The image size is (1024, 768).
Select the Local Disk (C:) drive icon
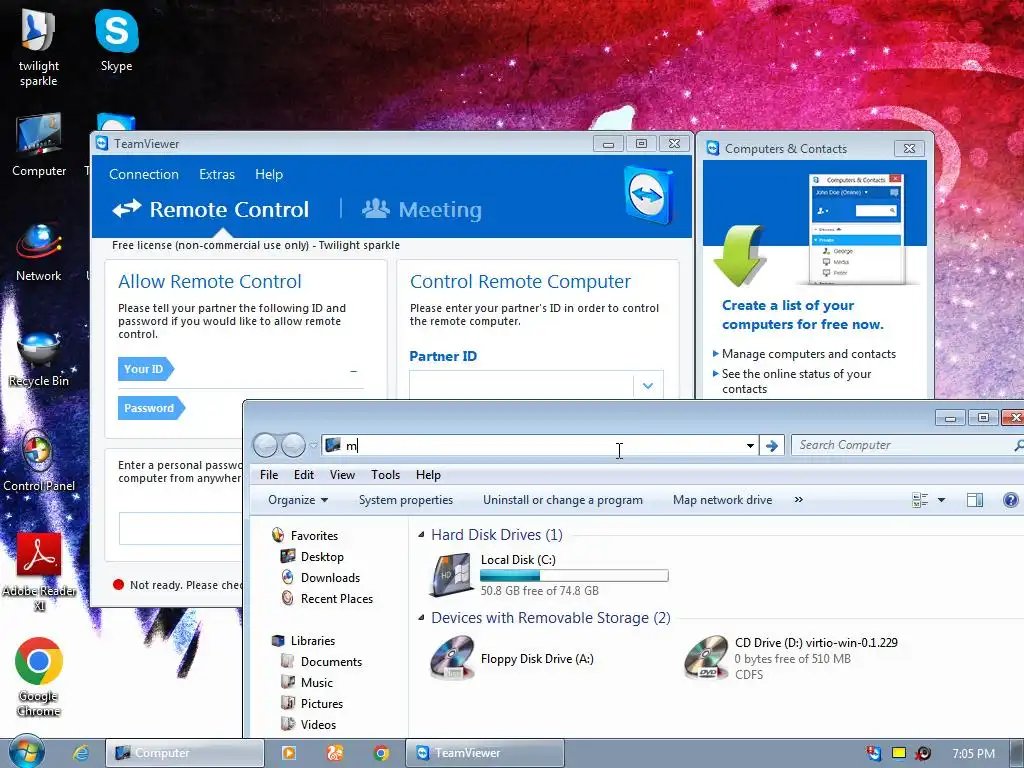tap(451, 575)
